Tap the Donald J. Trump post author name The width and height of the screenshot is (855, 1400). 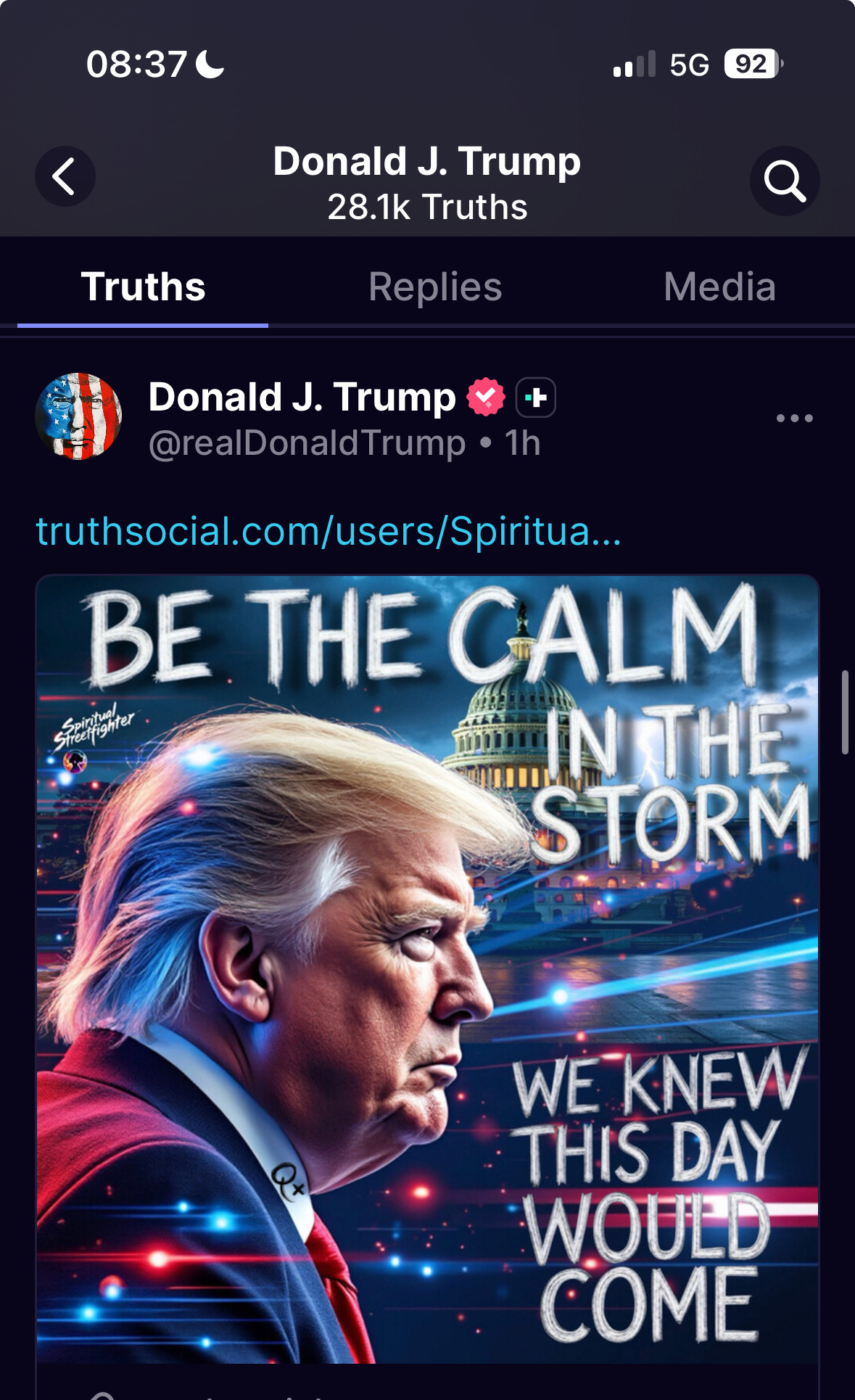click(302, 397)
